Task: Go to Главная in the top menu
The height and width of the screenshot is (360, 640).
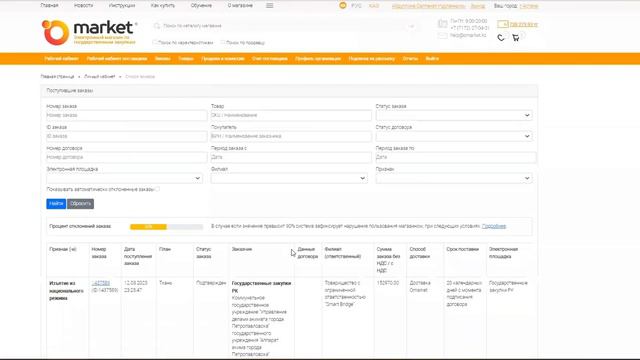Action: pyautogui.click(x=49, y=6)
